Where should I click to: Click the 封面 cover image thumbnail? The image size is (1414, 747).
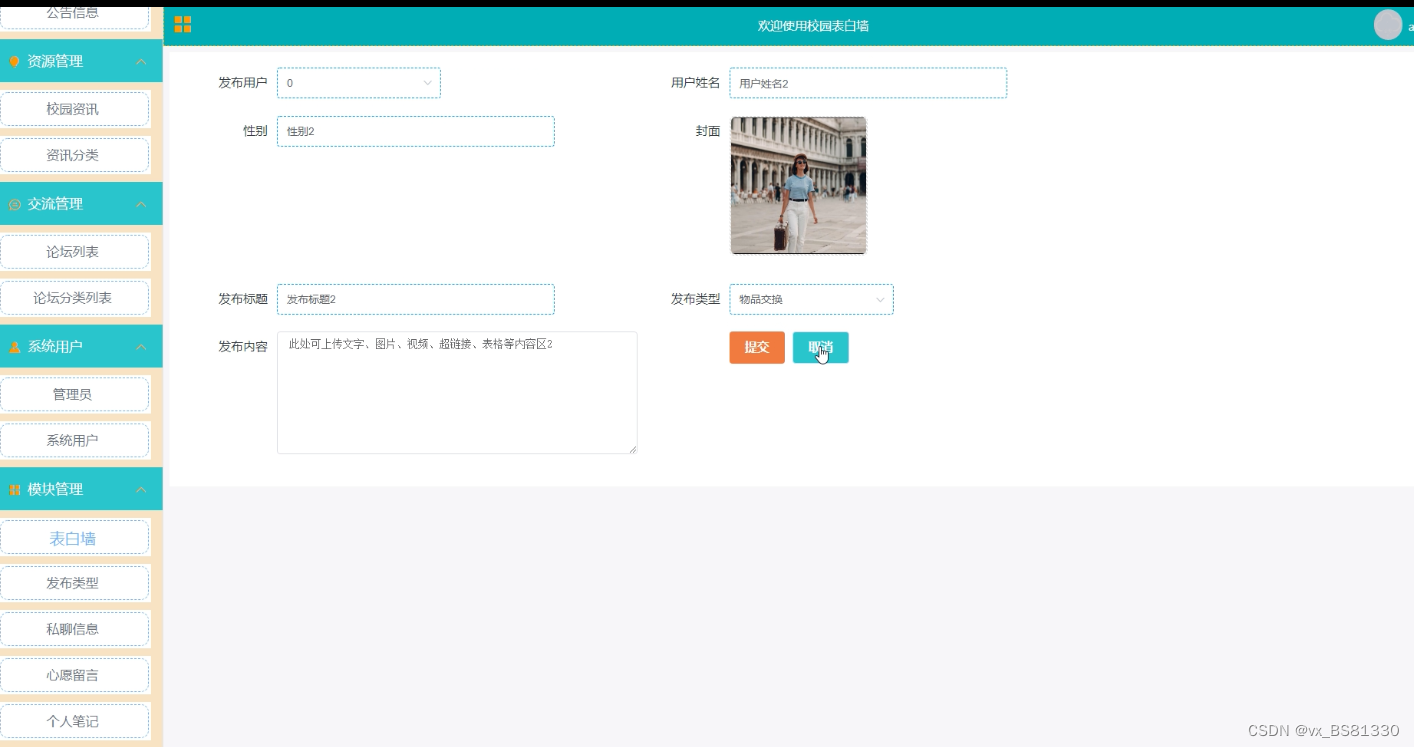point(798,185)
